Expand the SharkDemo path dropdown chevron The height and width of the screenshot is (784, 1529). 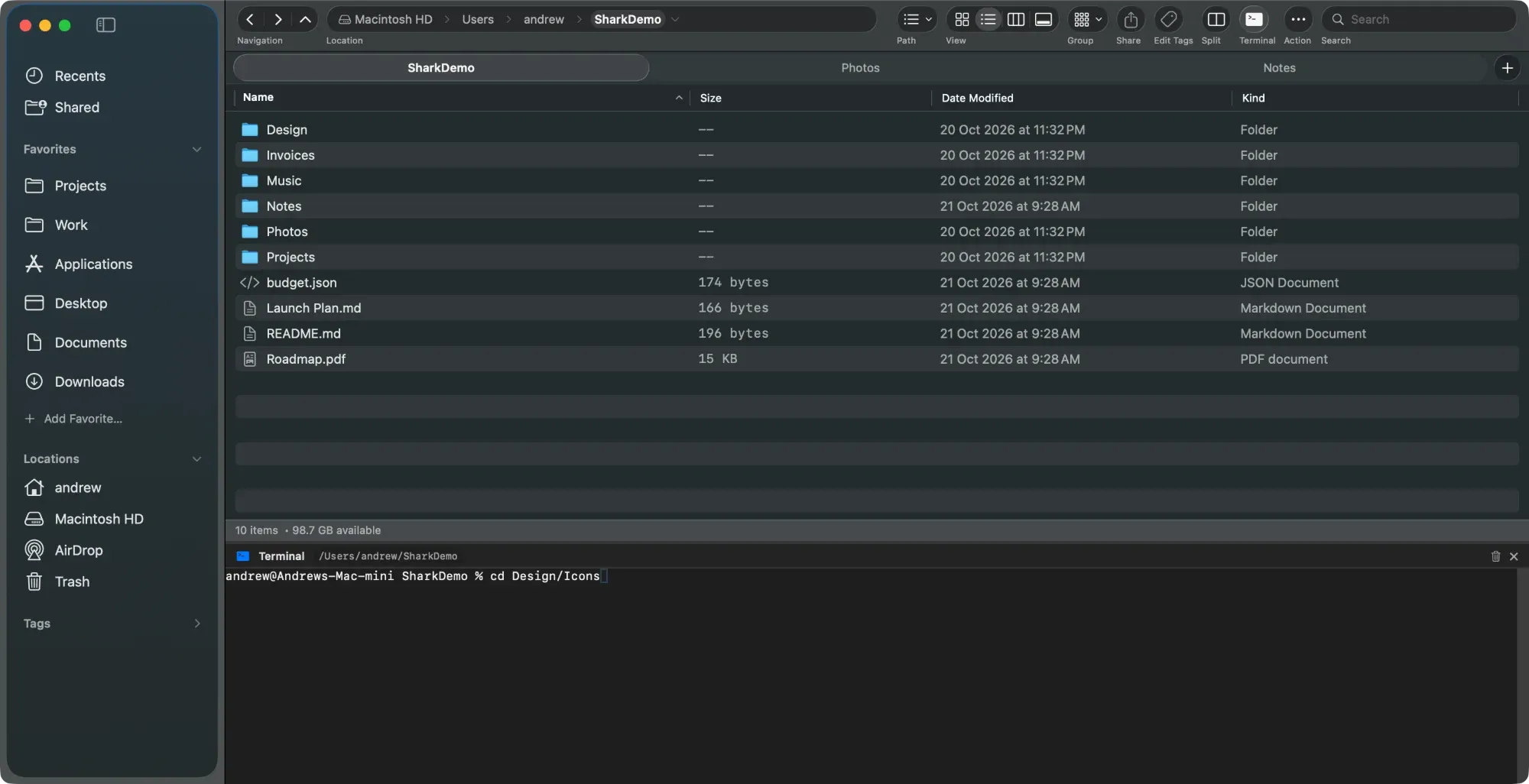click(x=675, y=19)
